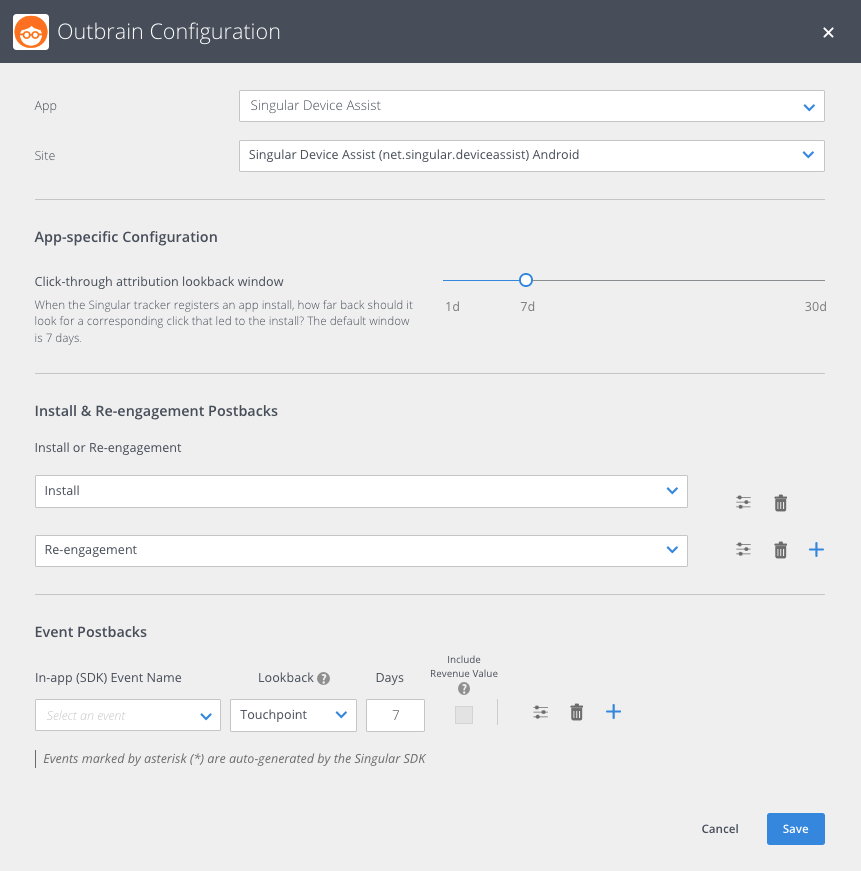
Task: Open the App dropdown showing Singular Device Assist
Action: pos(532,106)
